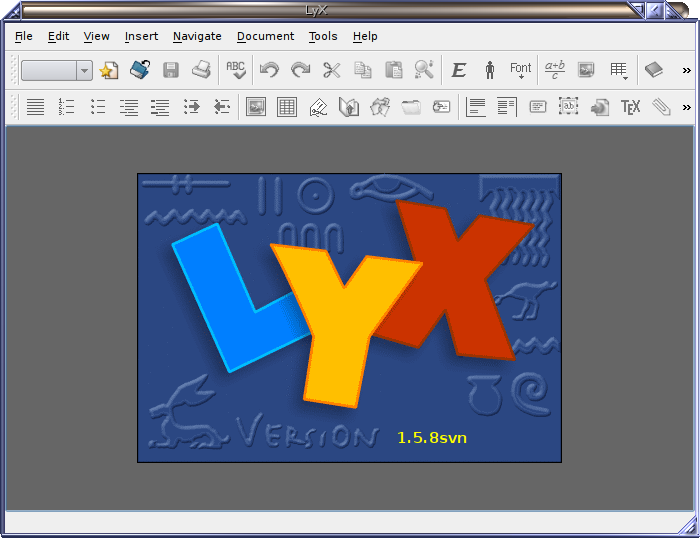Apply centered list-lines icon
The image size is (700, 538).
(x=129, y=107)
